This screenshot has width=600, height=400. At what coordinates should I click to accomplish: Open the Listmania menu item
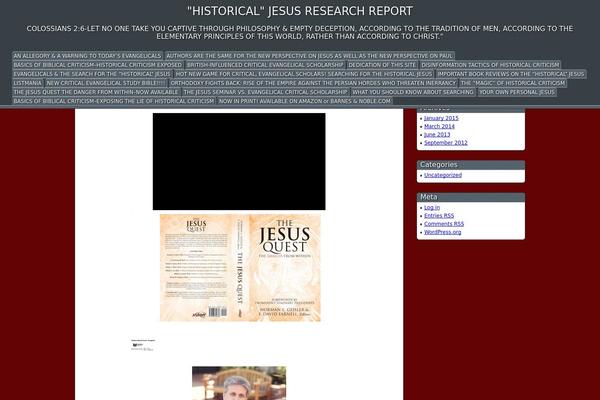(x=28, y=83)
